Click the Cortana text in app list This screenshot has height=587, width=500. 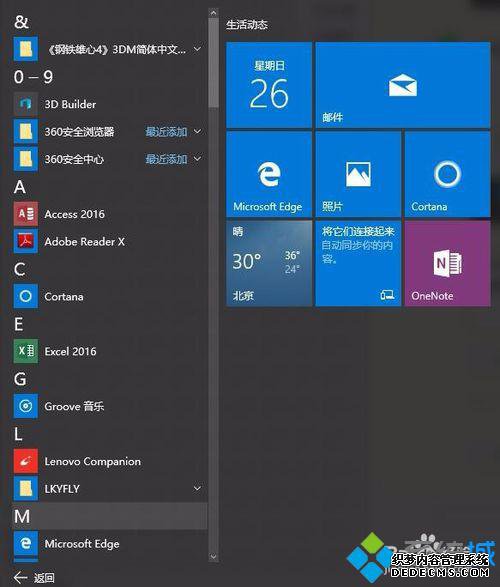tap(64, 296)
